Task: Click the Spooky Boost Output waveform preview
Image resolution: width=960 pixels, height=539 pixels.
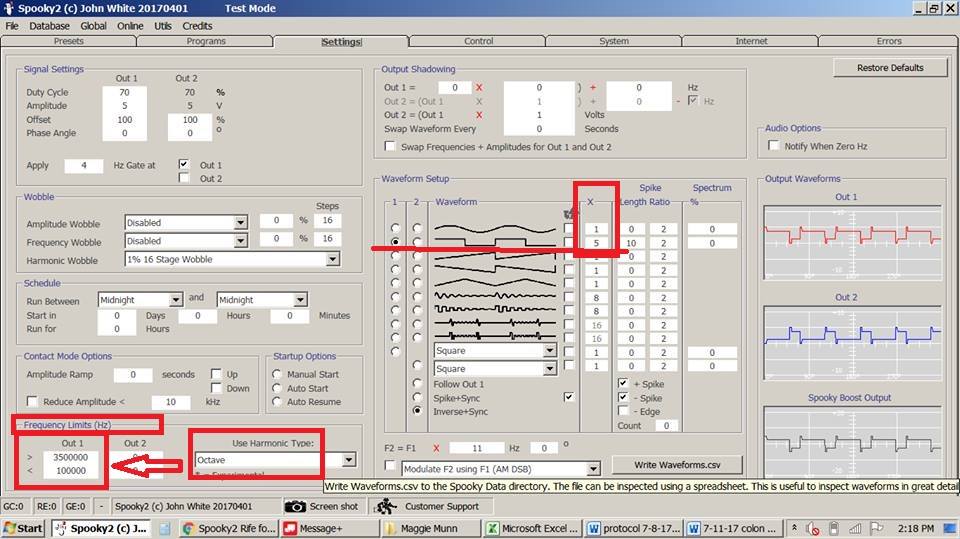Action: pos(852,441)
